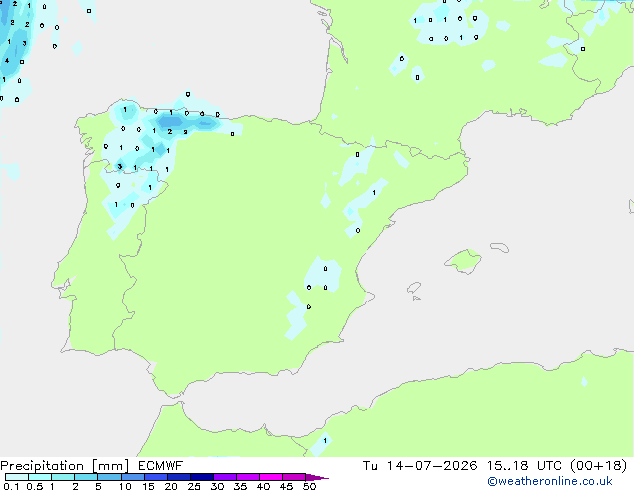Click the Tu 14-07-2026 date text

[x=420, y=466]
